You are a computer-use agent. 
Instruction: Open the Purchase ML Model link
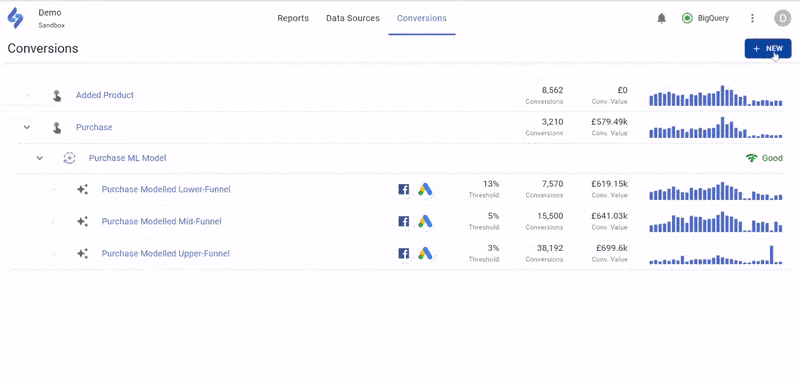[128, 158]
